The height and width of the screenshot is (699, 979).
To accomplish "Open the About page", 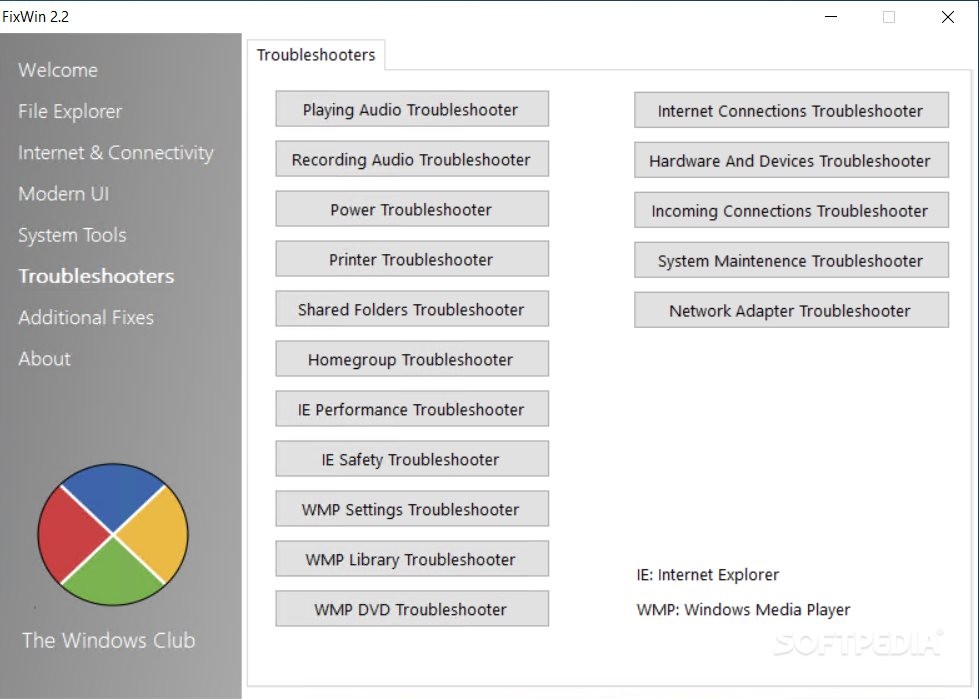I will [44, 358].
